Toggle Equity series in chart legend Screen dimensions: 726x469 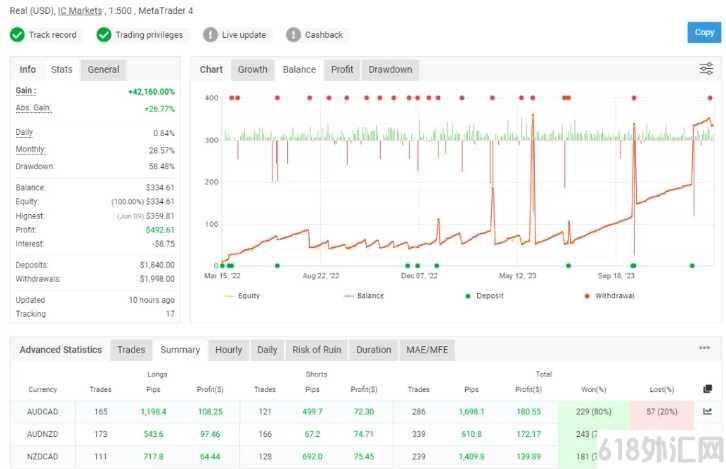242,296
